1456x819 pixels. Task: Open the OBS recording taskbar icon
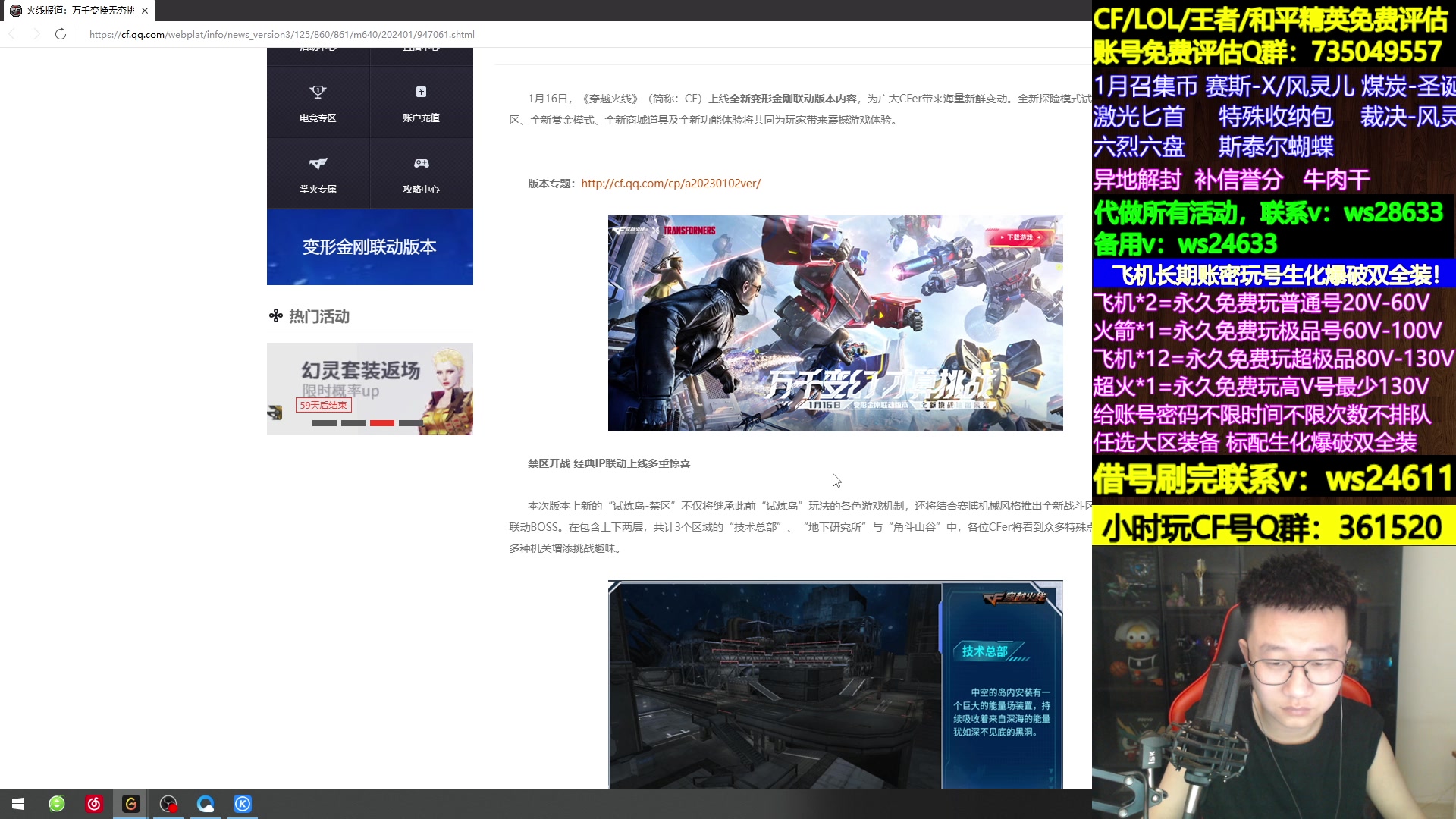point(168,804)
